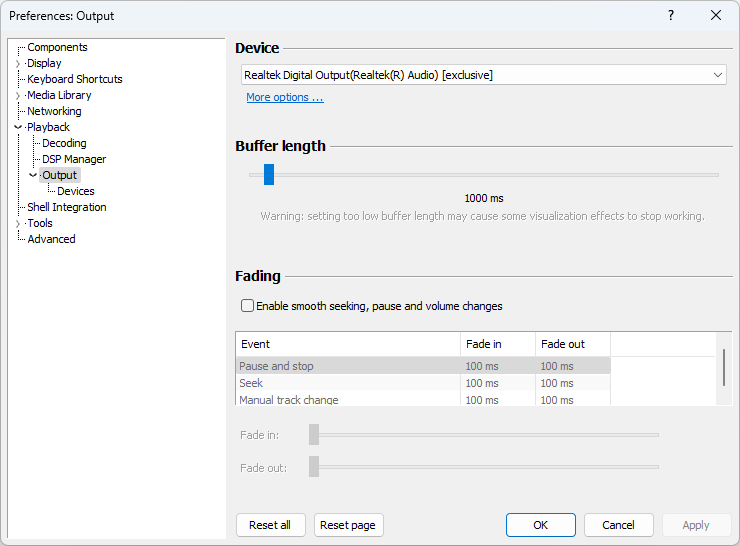Expand the Display tree node
Viewport: 740px width, 546px height.
point(18,64)
